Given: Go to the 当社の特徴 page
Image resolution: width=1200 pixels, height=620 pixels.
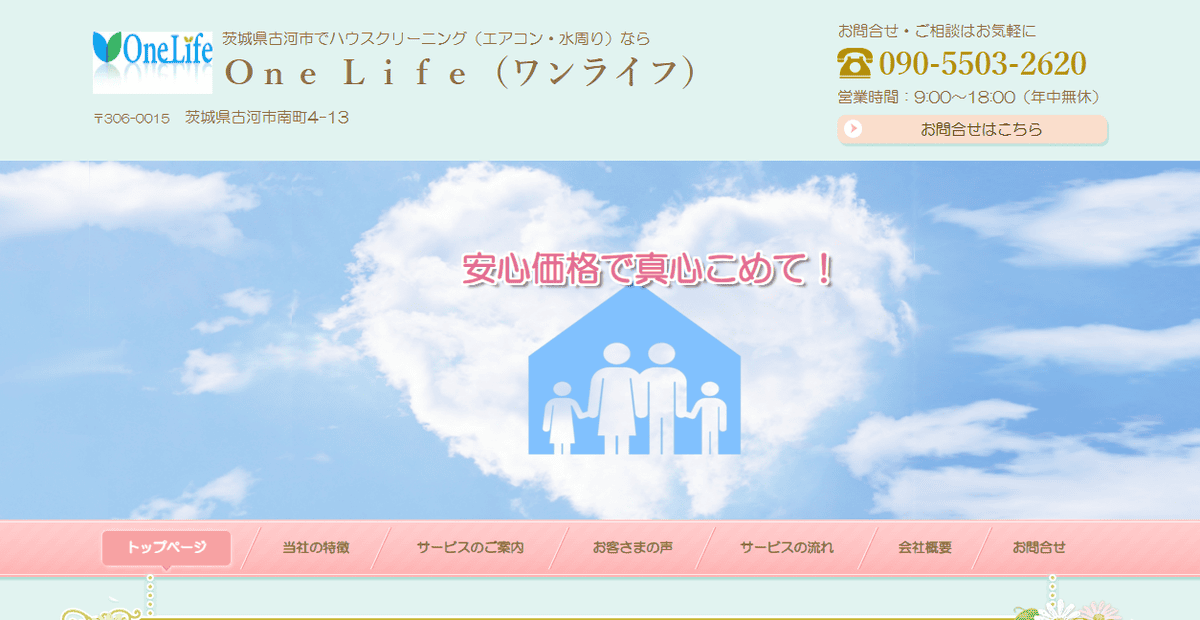Looking at the screenshot, I should [315, 548].
